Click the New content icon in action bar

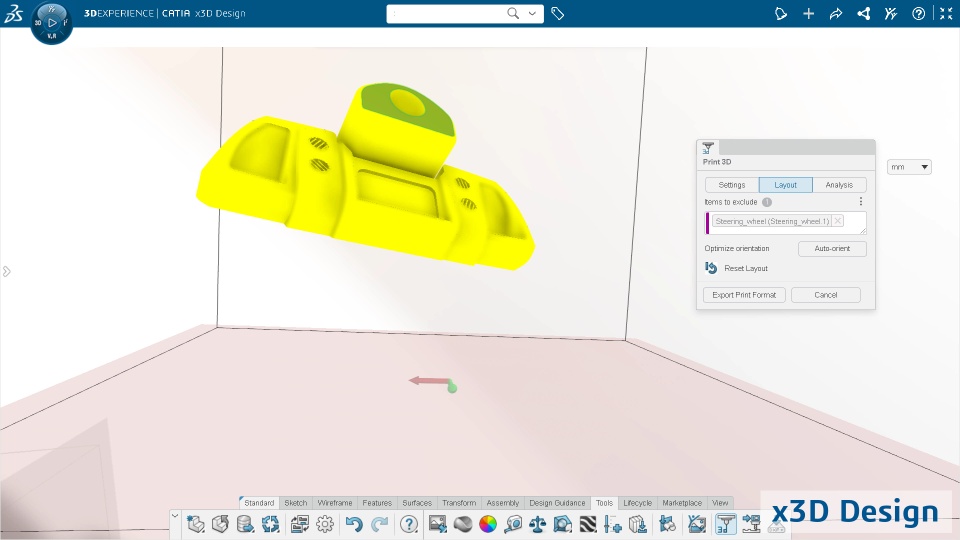[196, 524]
